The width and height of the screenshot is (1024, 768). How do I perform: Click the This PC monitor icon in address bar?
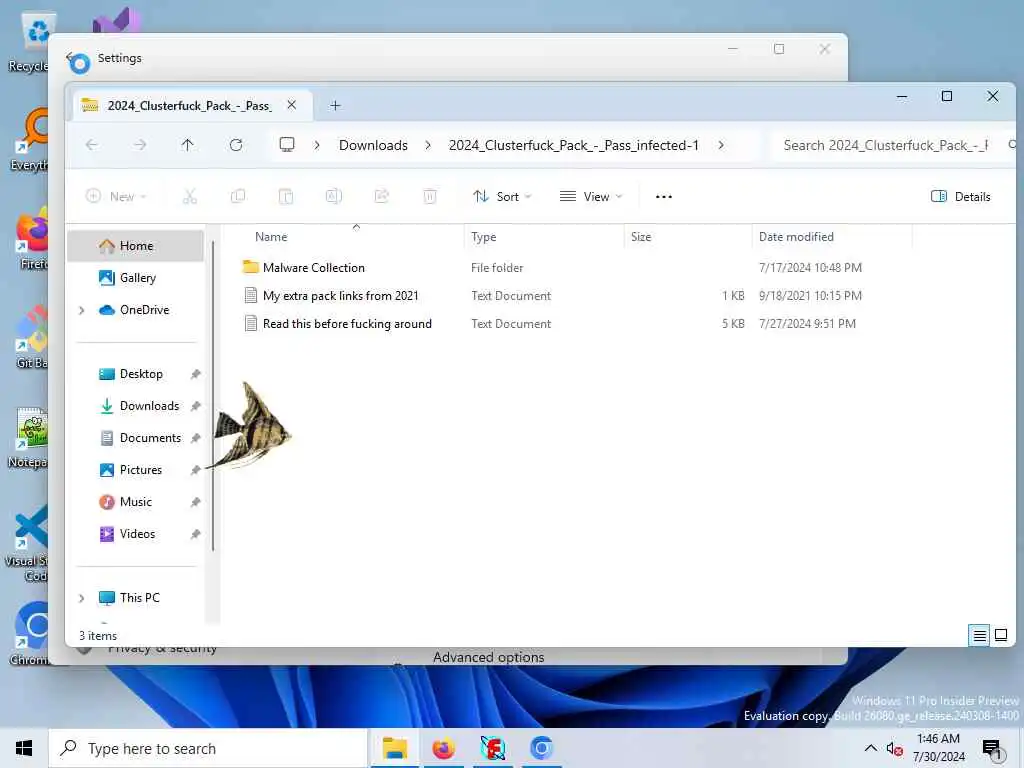point(287,145)
